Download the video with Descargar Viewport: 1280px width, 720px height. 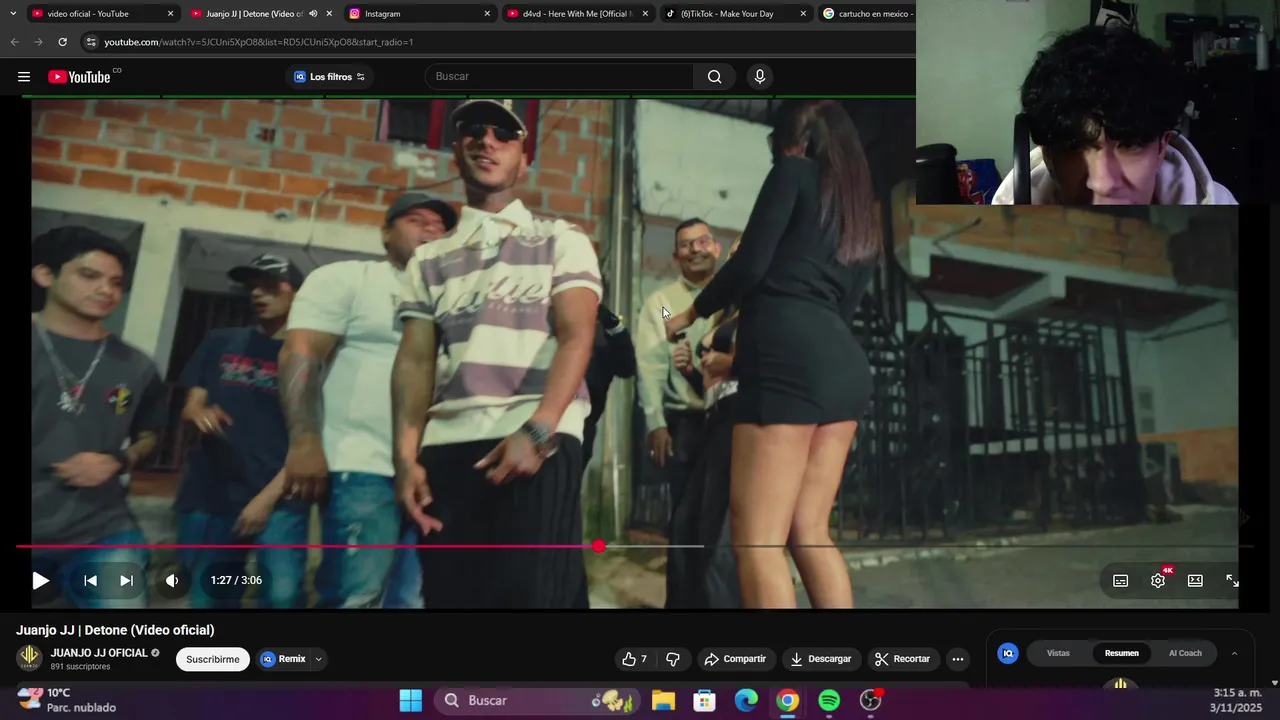(820, 659)
